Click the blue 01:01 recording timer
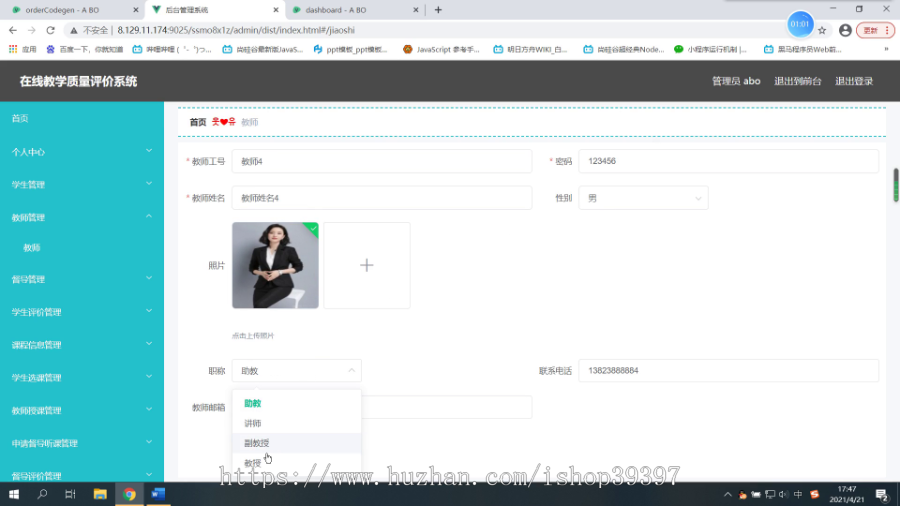 point(800,24)
